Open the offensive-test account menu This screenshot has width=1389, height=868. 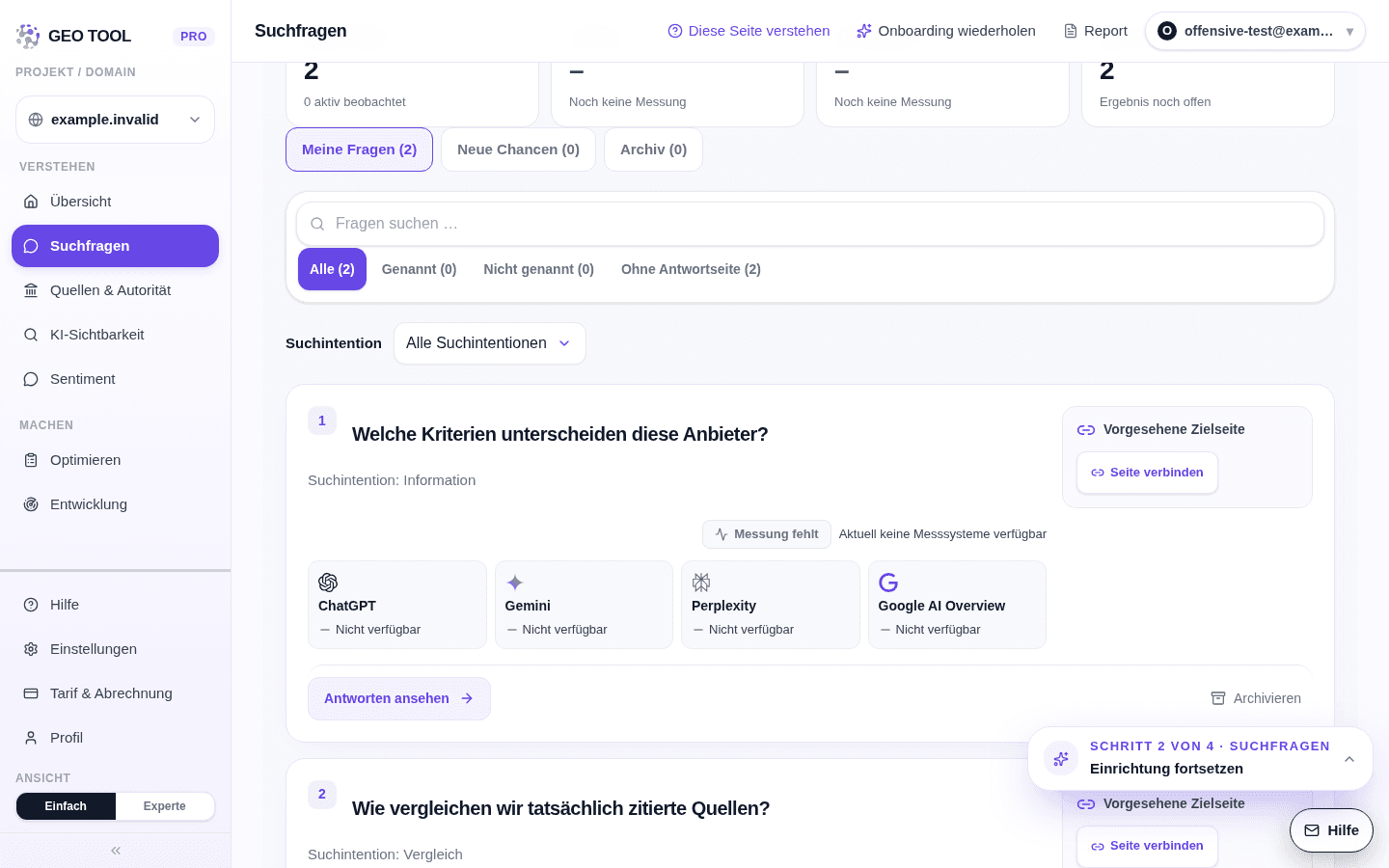(x=1255, y=31)
